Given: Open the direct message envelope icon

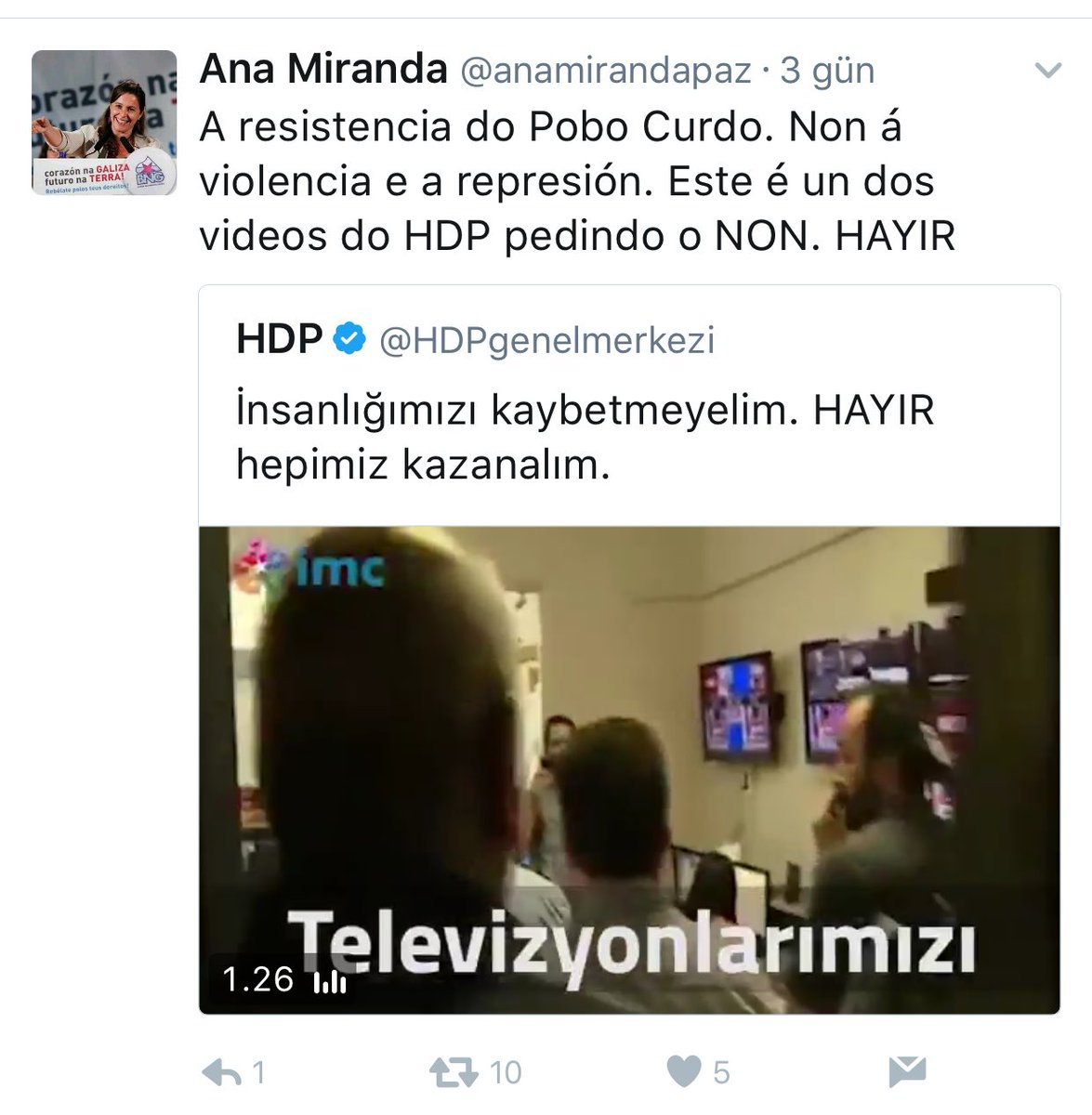Looking at the screenshot, I should pos(907,1072).
